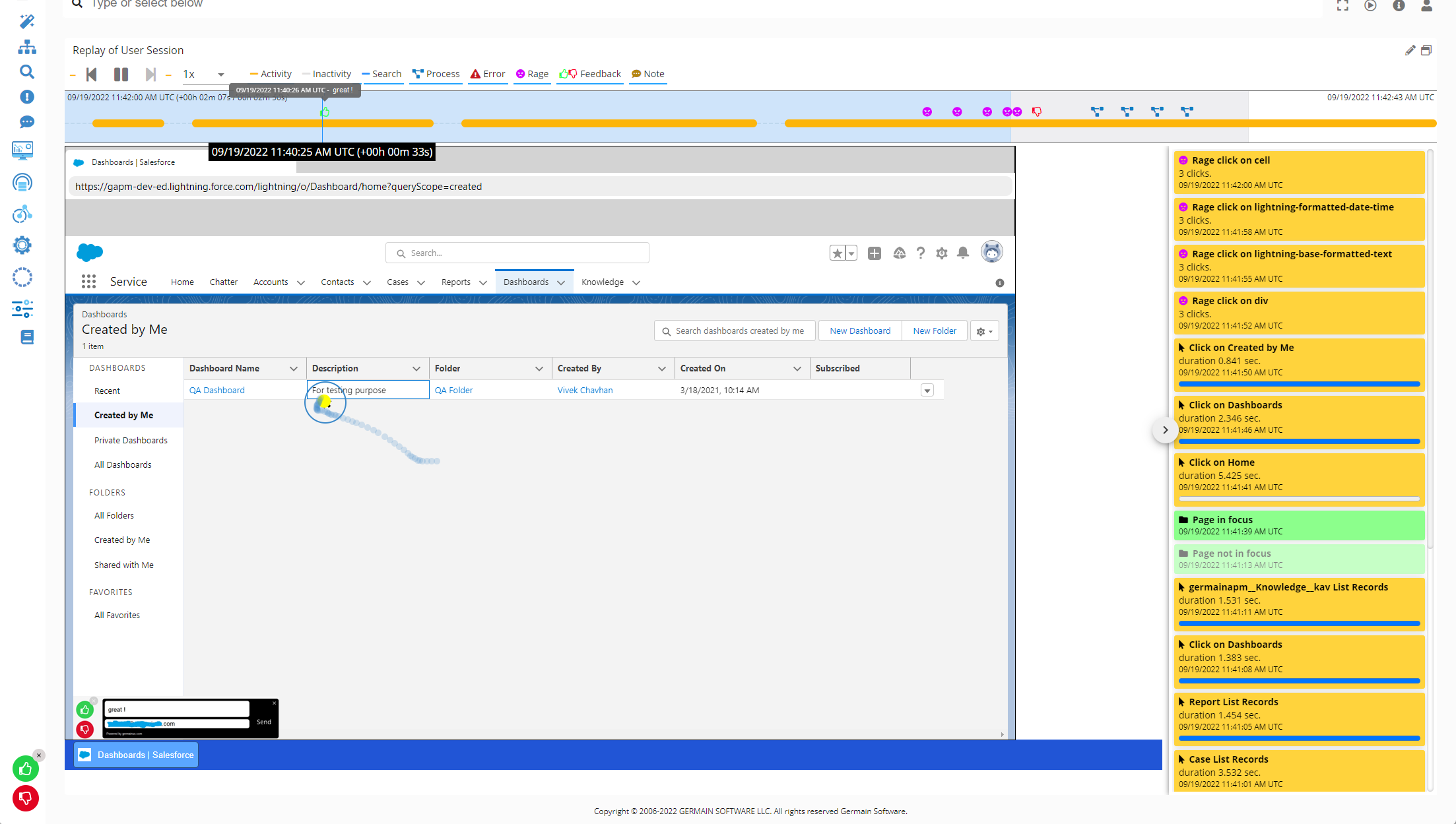
Task: Open the Reports navigation tab
Action: [x=455, y=282]
